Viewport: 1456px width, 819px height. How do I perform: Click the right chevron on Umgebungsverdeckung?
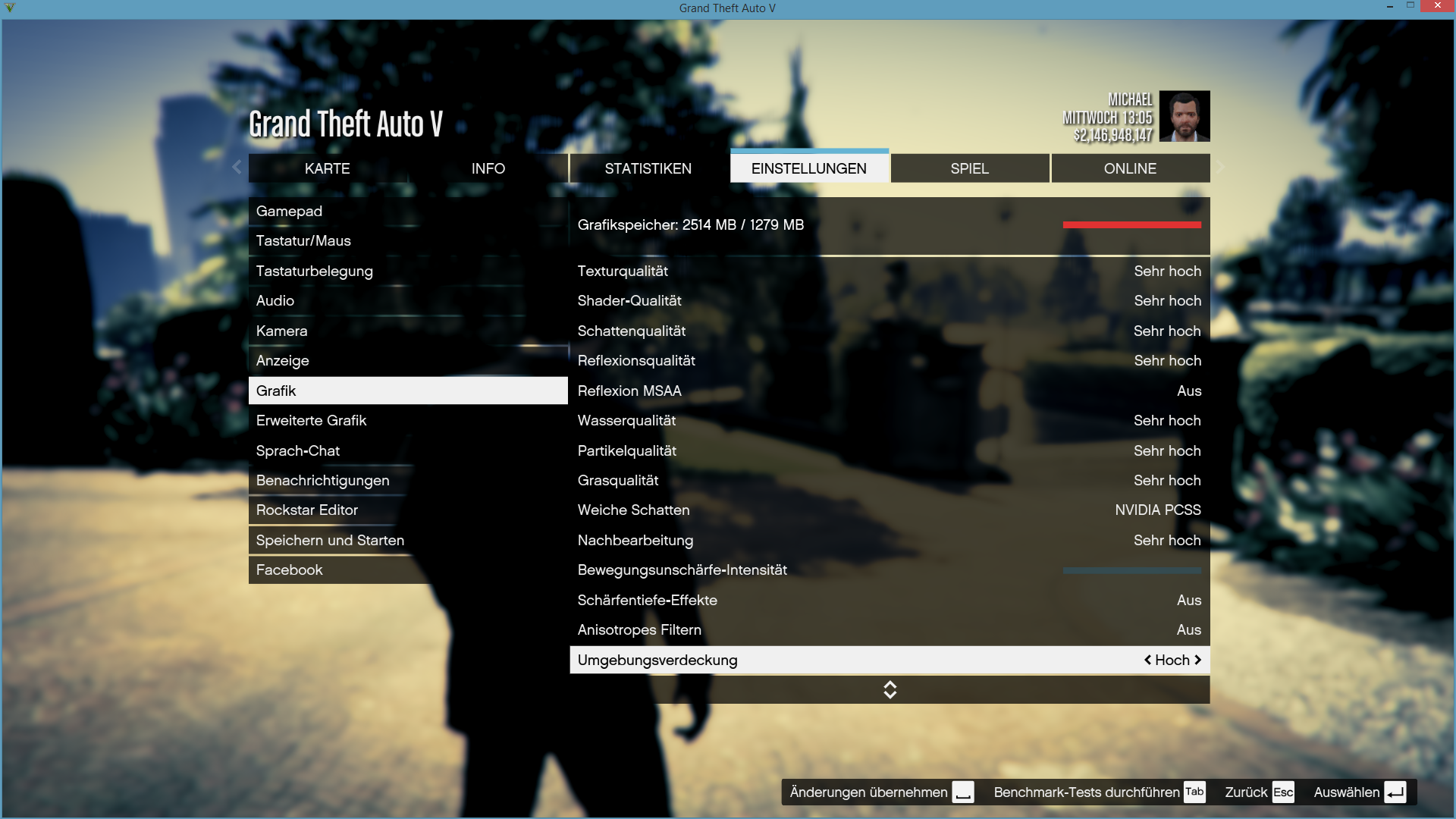point(1198,660)
